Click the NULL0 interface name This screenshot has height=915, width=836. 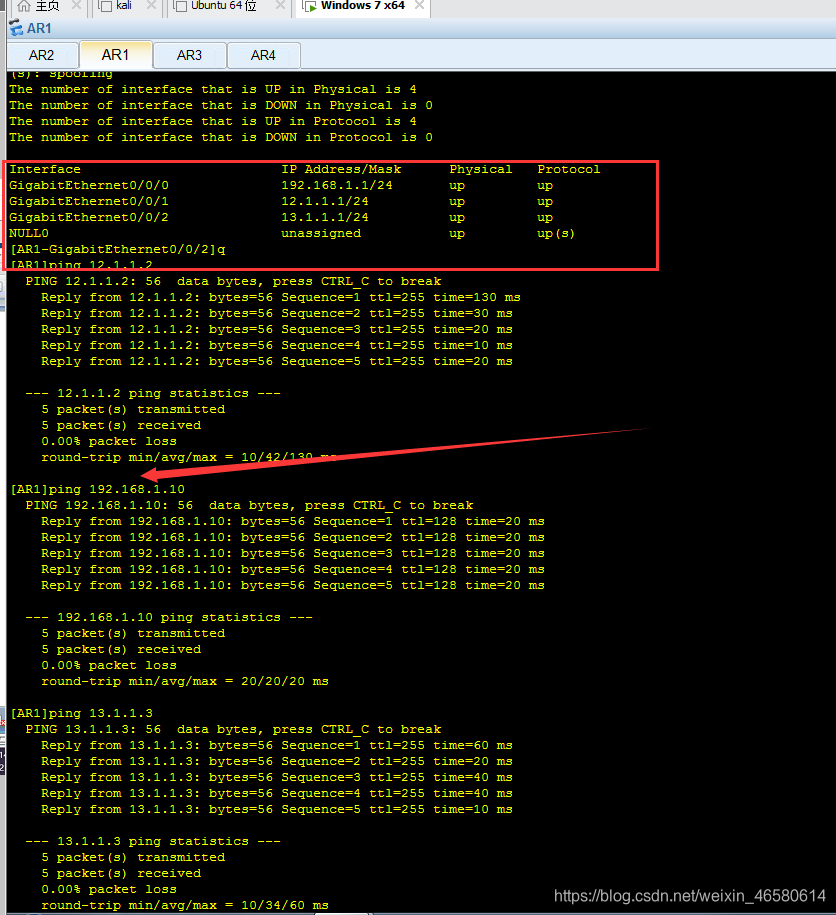tap(29, 233)
